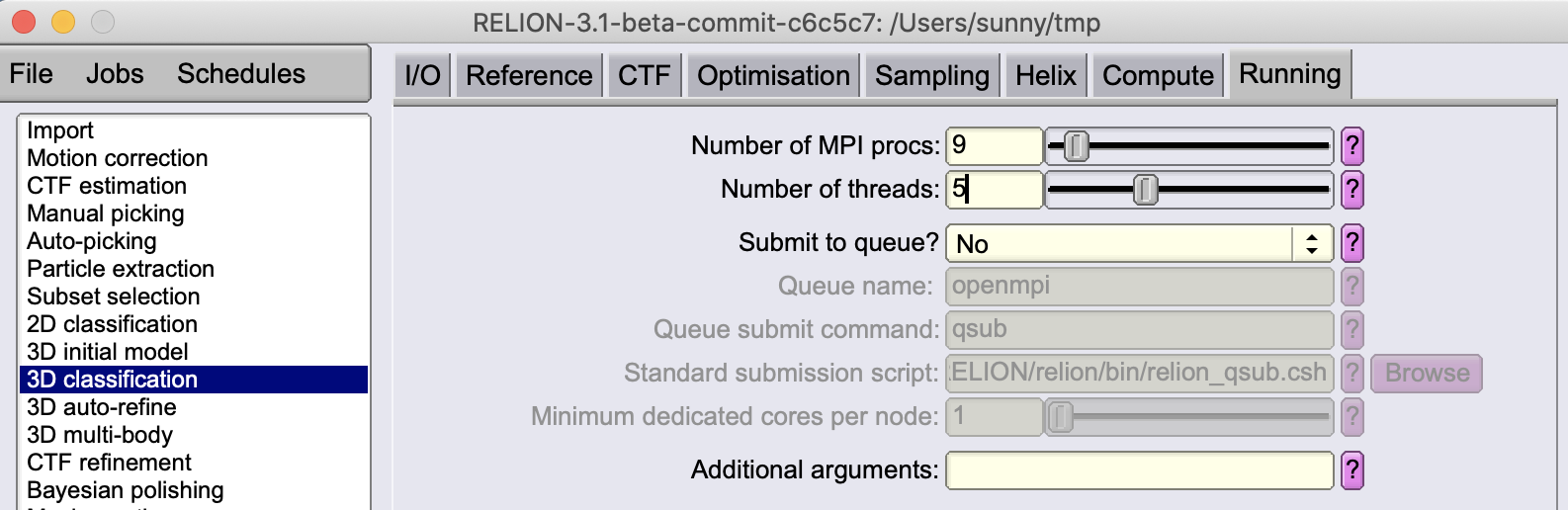This screenshot has width=1568, height=510.
Task: Select Manual picking job type
Action: (x=194, y=213)
